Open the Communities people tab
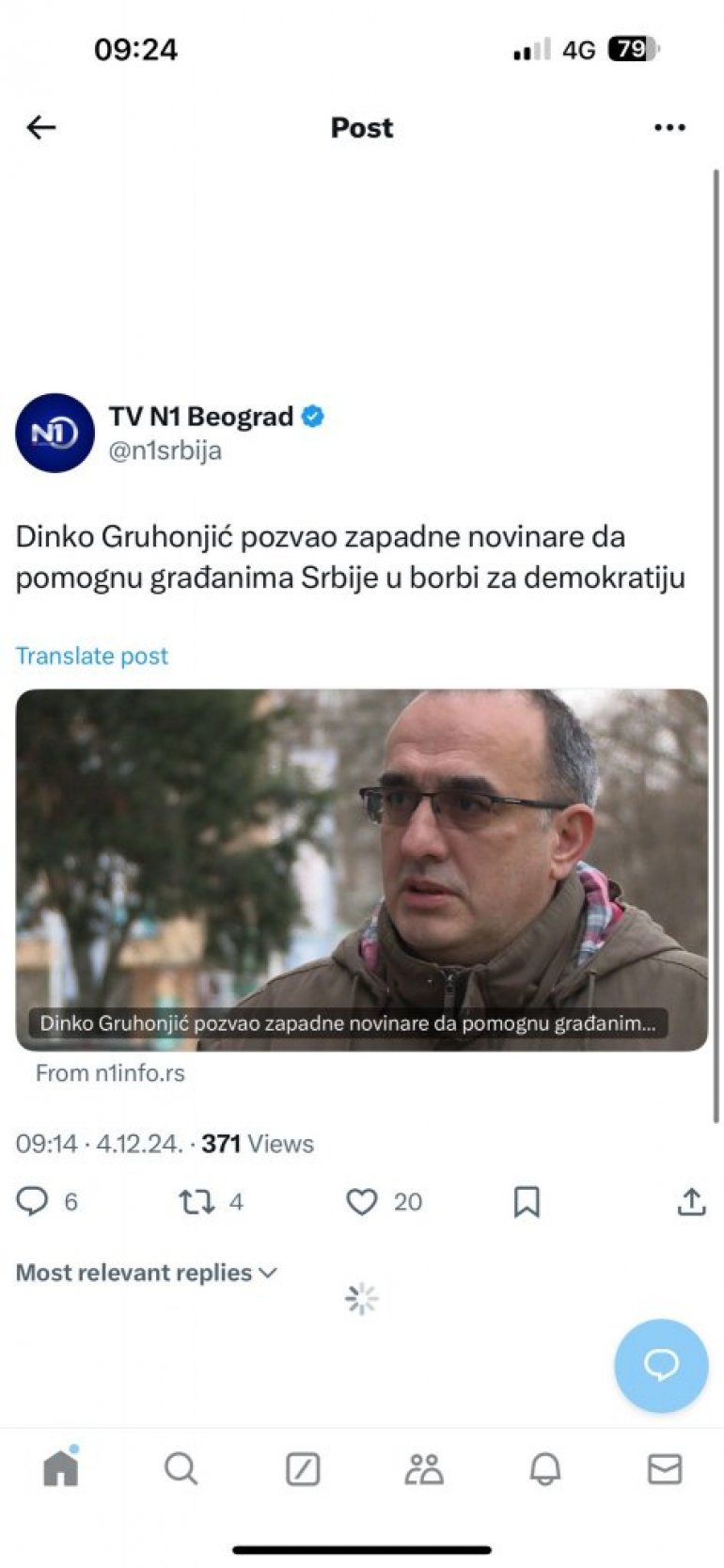The image size is (724, 1568). pos(424,1468)
